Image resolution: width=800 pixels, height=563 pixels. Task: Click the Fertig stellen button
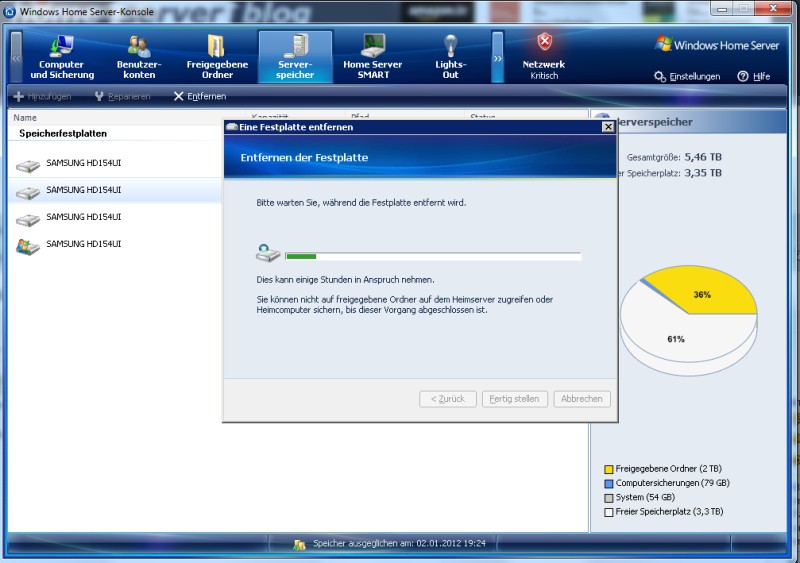click(x=514, y=399)
